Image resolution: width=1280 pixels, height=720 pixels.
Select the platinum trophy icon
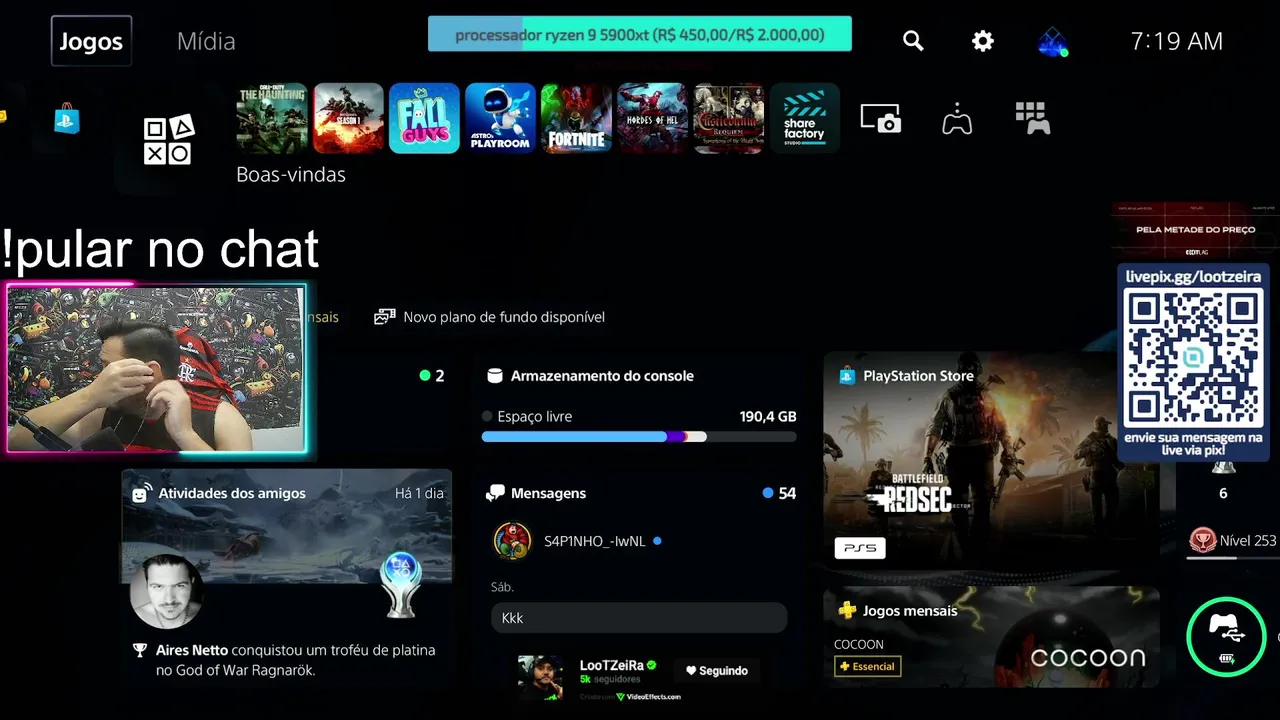pos(401,586)
